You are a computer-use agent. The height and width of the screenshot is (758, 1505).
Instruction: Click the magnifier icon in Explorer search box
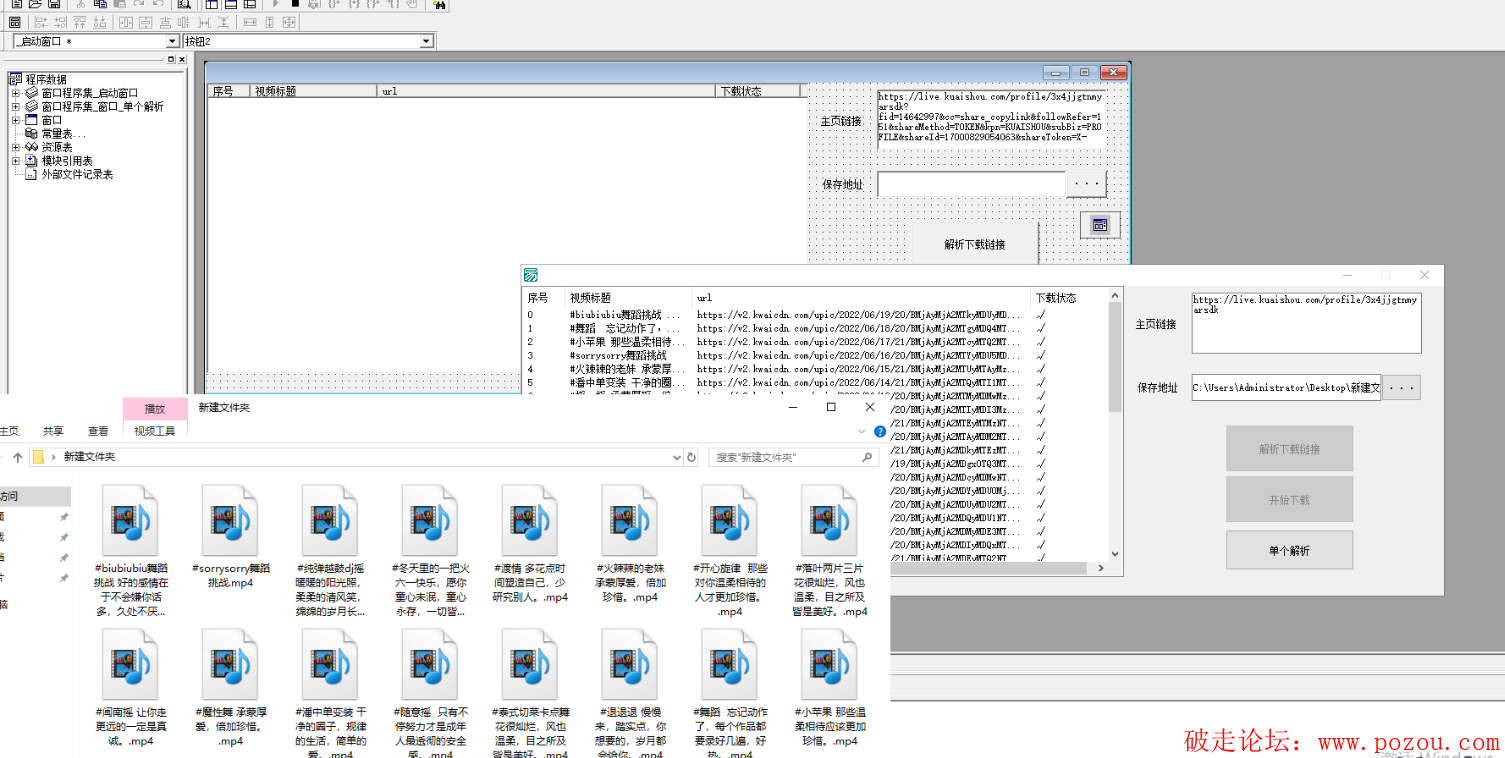click(867, 457)
